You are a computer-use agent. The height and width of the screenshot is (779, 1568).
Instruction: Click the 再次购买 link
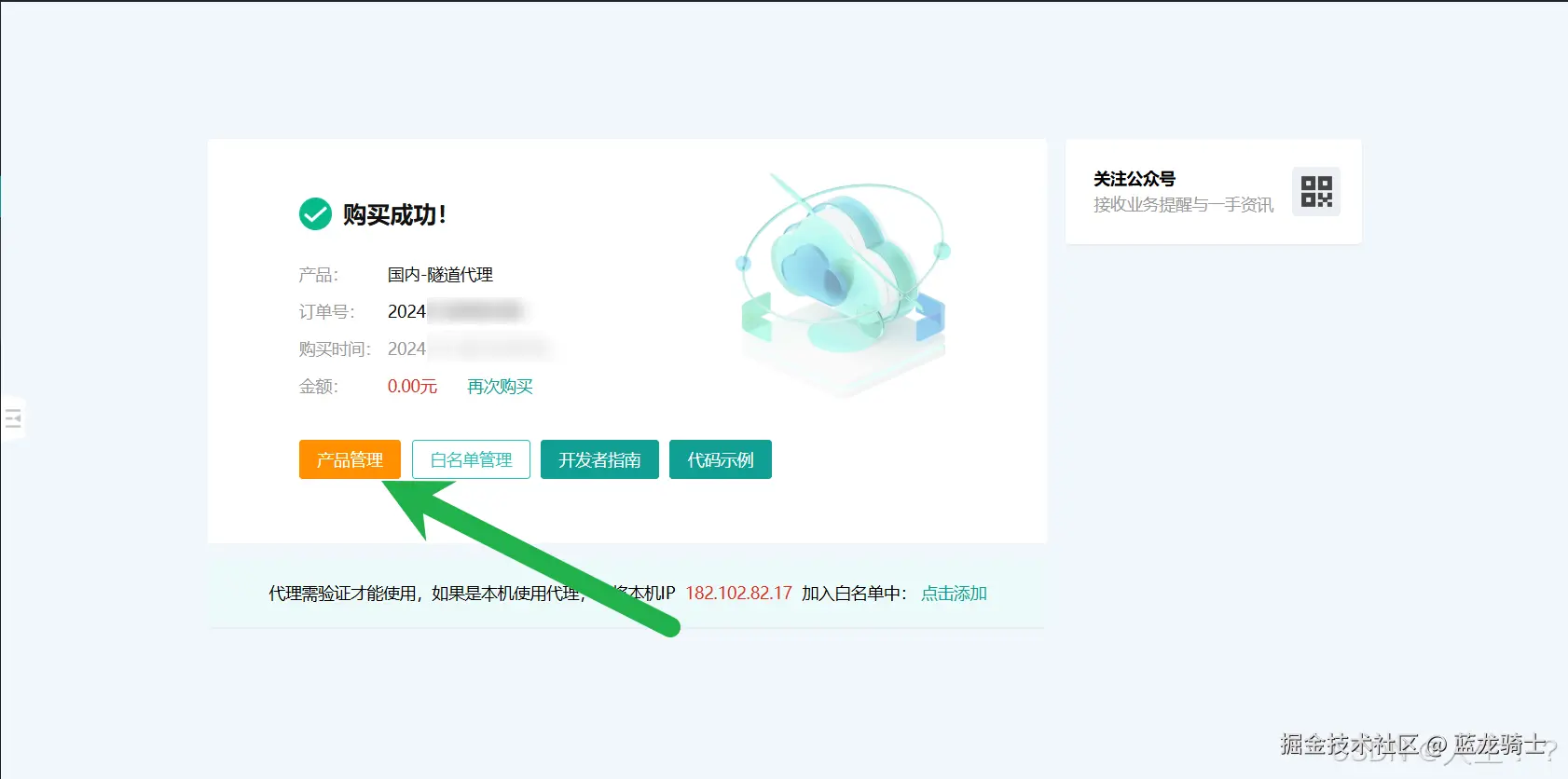(x=500, y=387)
